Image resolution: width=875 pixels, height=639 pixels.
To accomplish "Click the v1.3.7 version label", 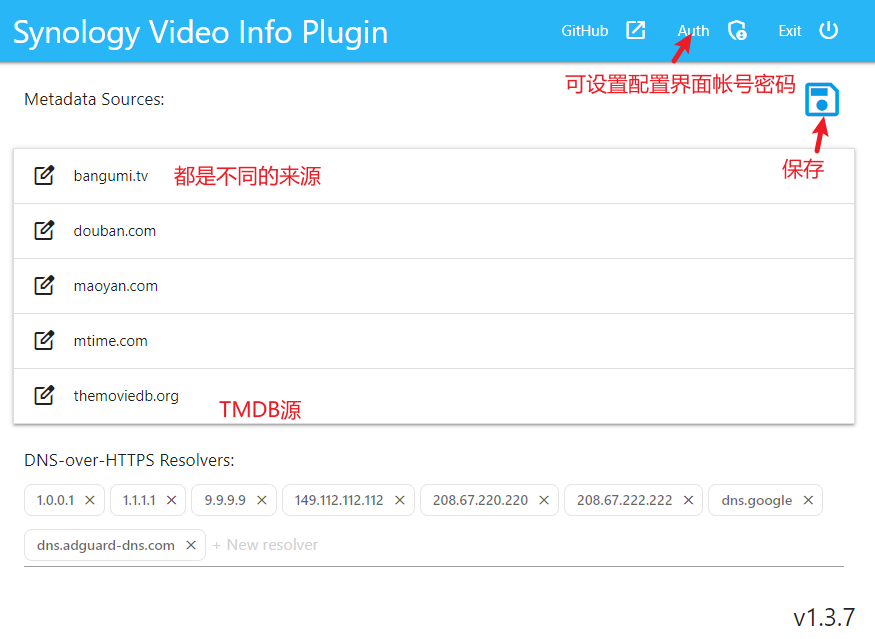I will 824,618.
